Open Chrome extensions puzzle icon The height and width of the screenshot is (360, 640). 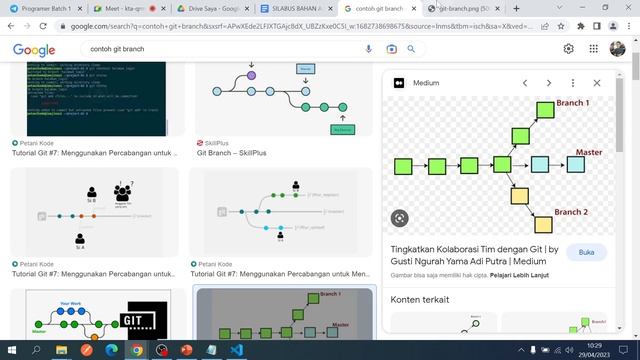[x=581, y=26]
